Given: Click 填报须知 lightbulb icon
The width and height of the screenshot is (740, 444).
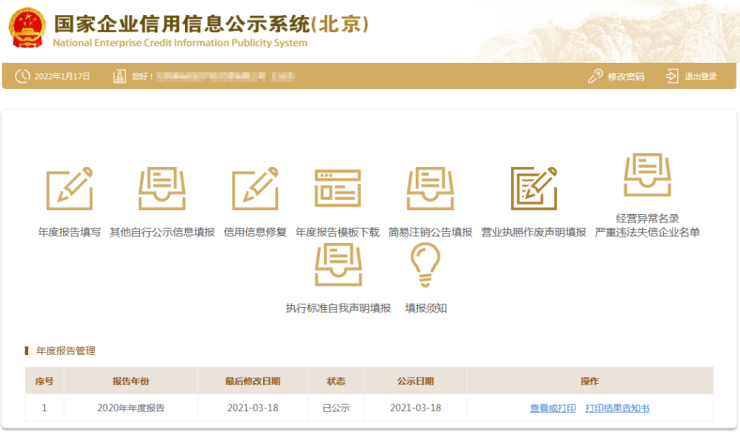Looking at the screenshot, I should click(x=425, y=265).
